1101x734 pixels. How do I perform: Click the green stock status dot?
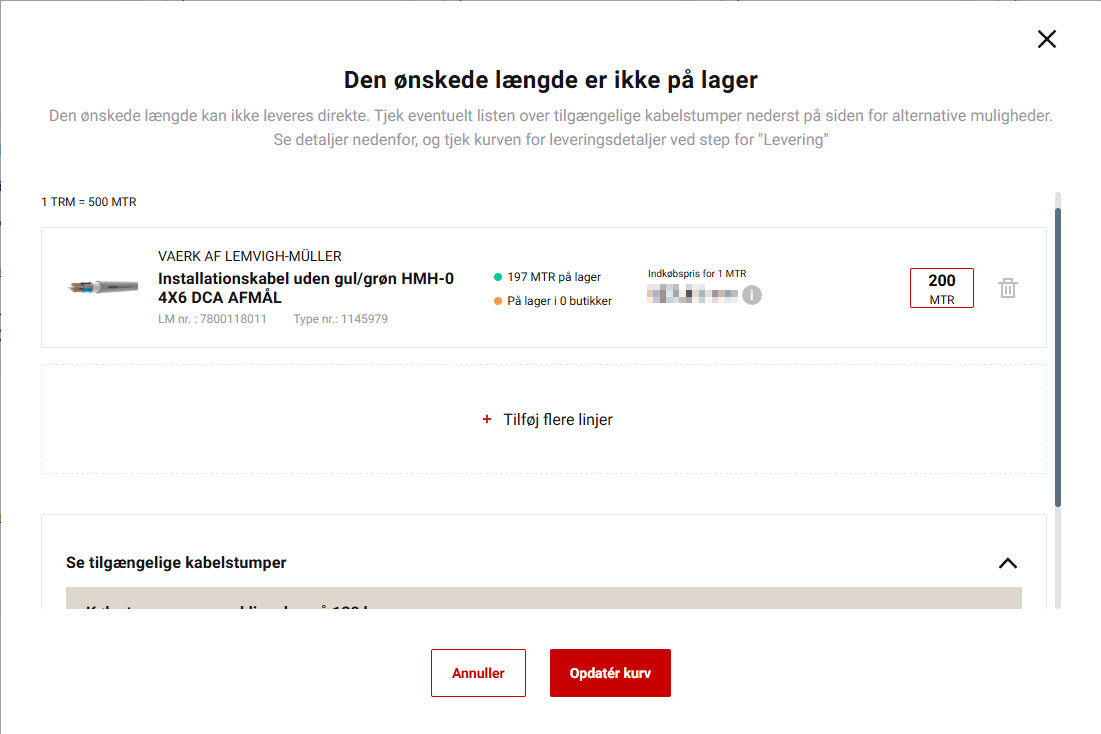498,277
